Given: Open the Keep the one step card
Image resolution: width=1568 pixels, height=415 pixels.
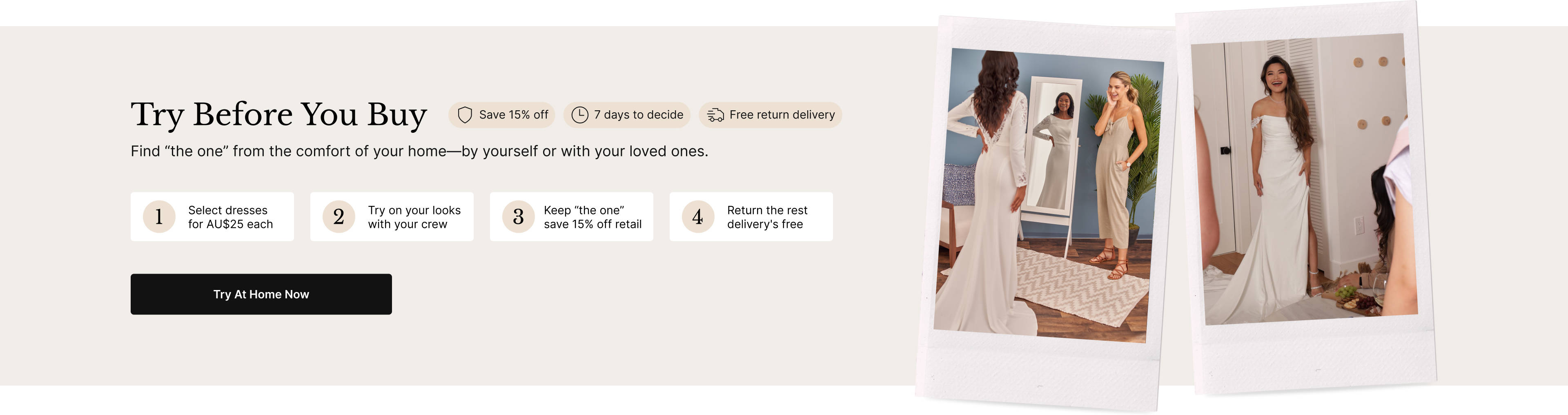Looking at the screenshot, I should pos(571,216).
